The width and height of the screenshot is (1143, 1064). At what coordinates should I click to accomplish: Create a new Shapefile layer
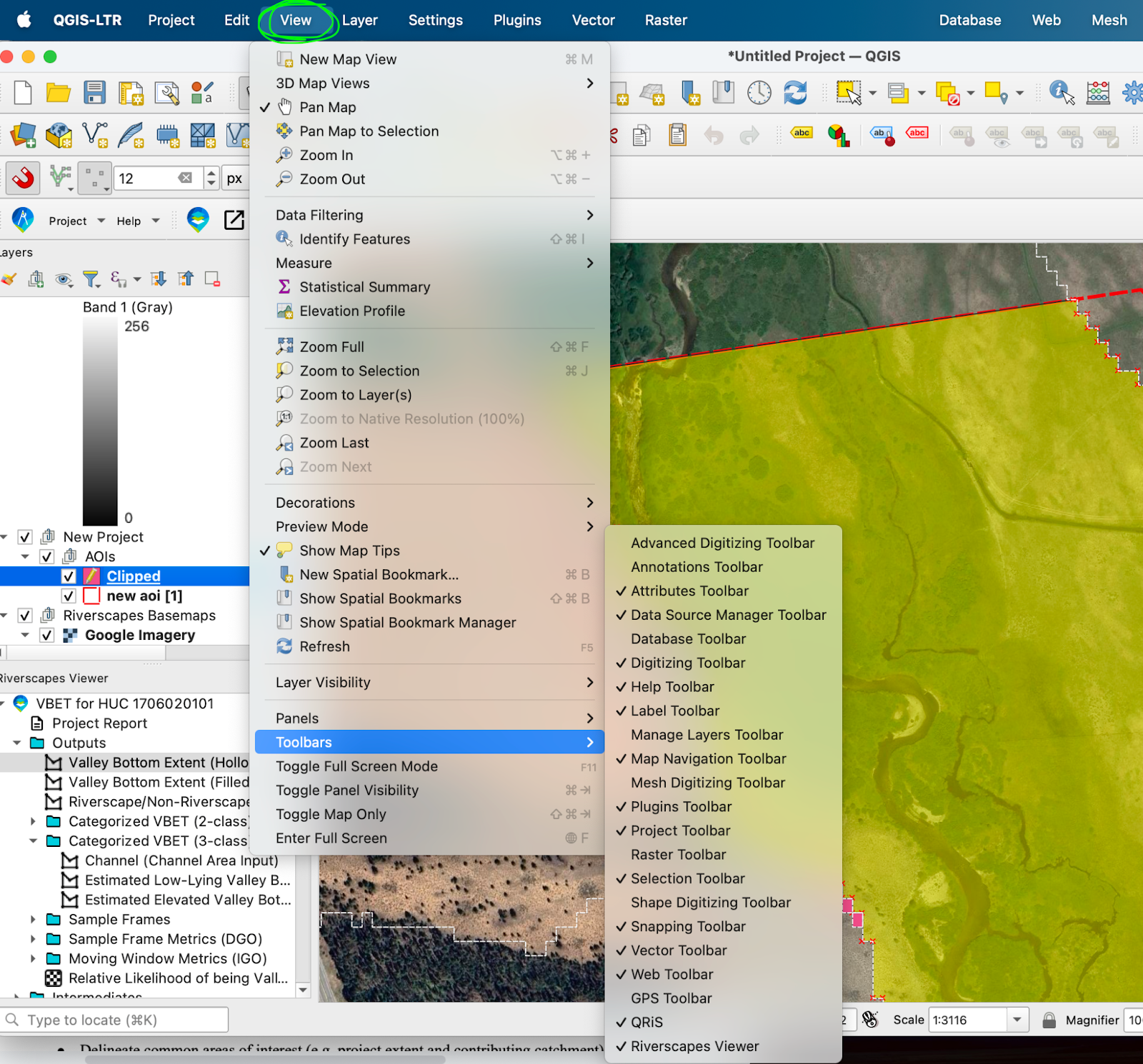click(94, 134)
